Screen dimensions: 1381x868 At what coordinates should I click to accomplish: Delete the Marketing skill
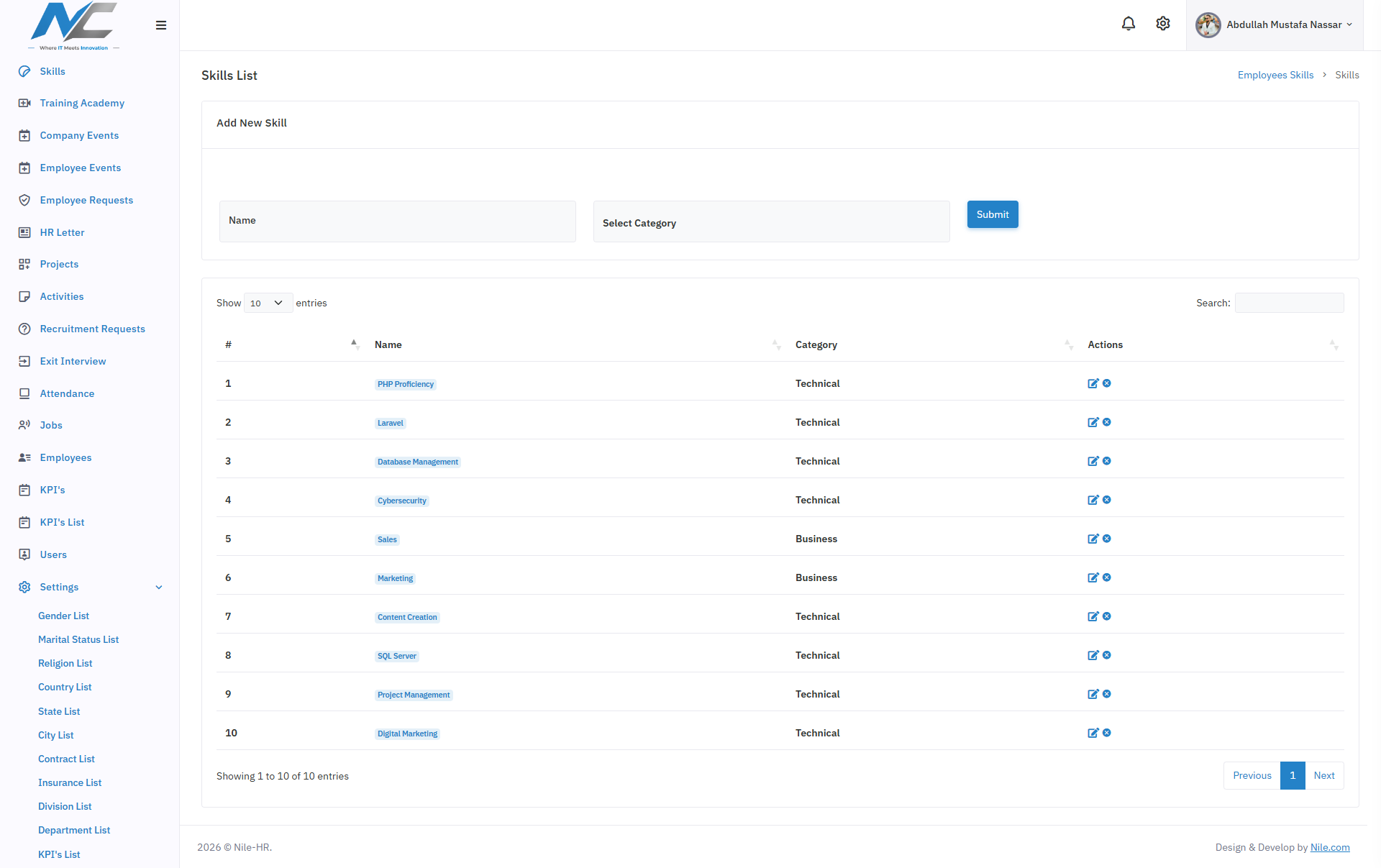tap(1107, 577)
